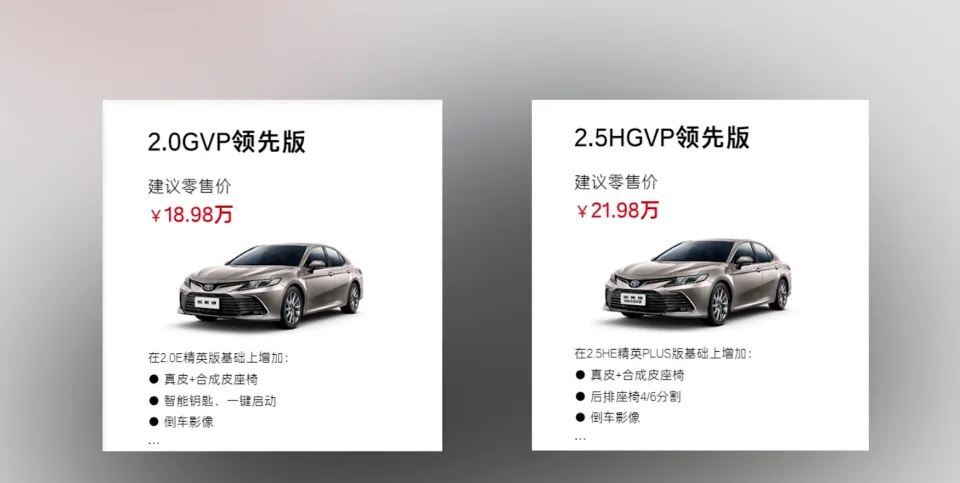Select the 2.0GVP领先版 title
Screen dimensions: 960x483
(227, 141)
